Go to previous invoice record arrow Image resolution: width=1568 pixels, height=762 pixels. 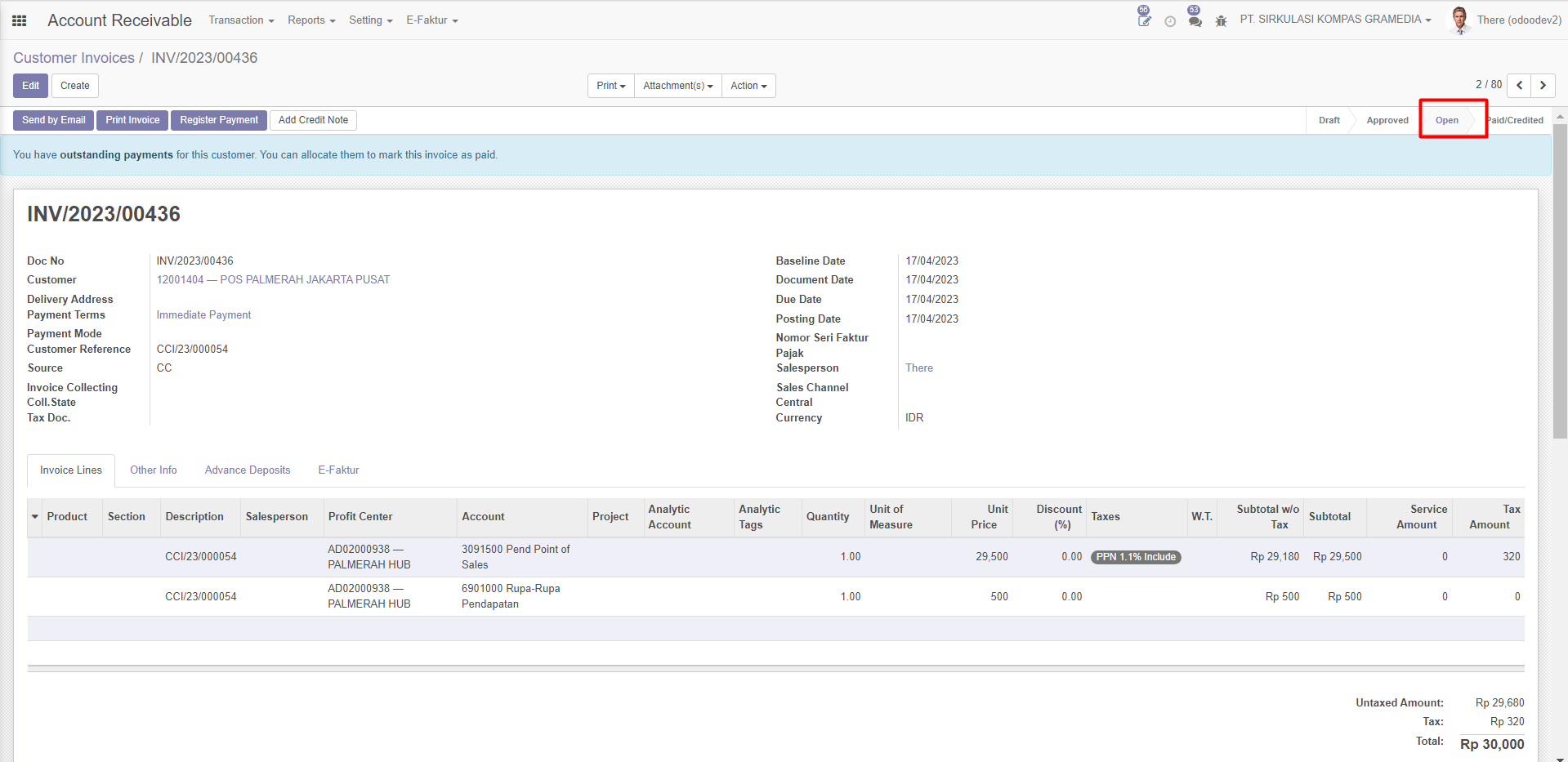[x=1519, y=85]
